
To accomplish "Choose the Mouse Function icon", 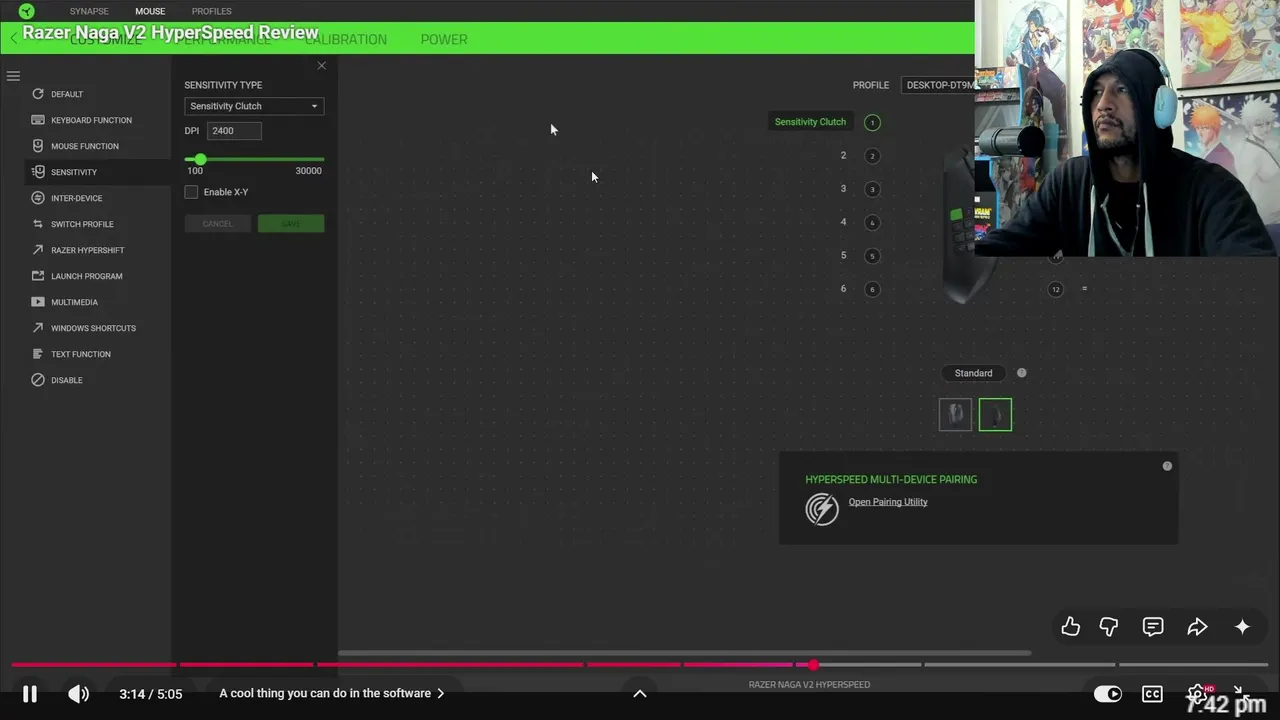I will pyautogui.click(x=38, y=146).
